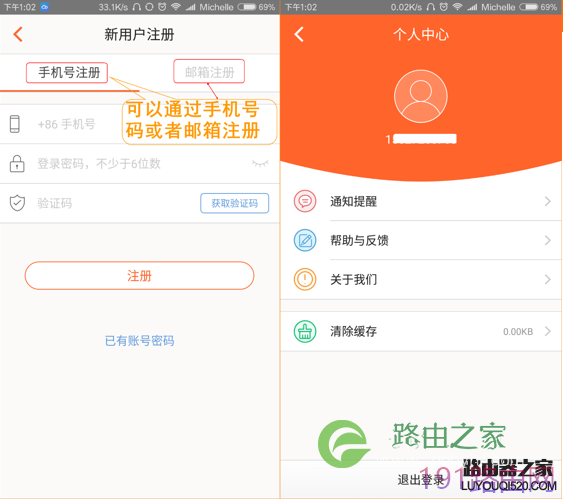Tap the 0.00KB cache size value

(x=518, y=332)
